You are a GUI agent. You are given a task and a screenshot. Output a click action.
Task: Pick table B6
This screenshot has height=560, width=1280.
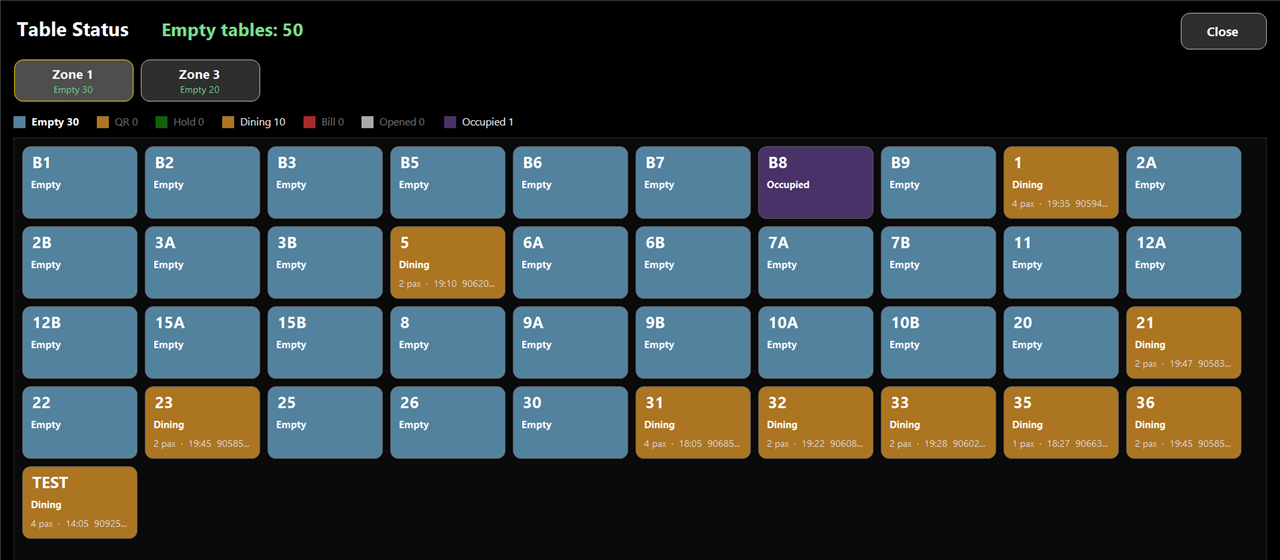570,182
